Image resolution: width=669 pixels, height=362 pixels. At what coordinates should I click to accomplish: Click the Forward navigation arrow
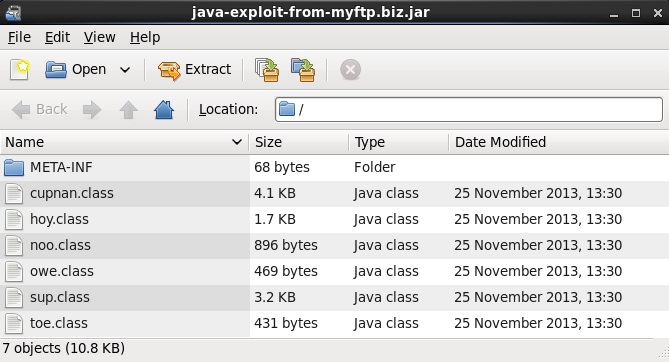[92, 110]
